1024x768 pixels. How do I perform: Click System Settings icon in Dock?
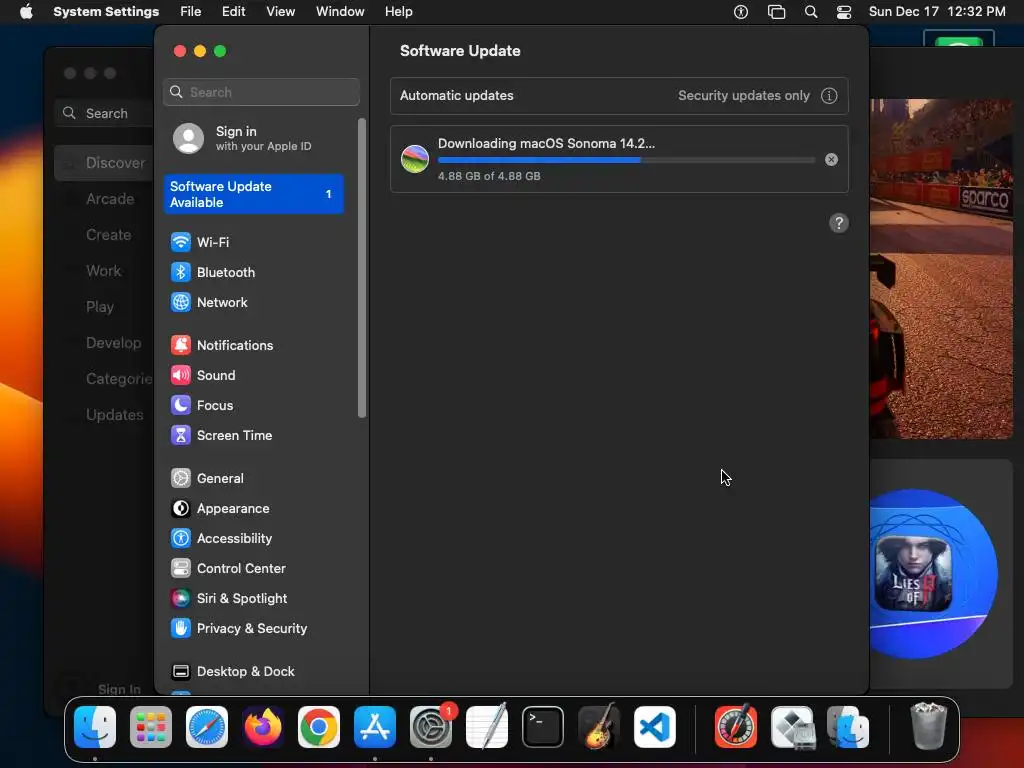click(431, 727)
